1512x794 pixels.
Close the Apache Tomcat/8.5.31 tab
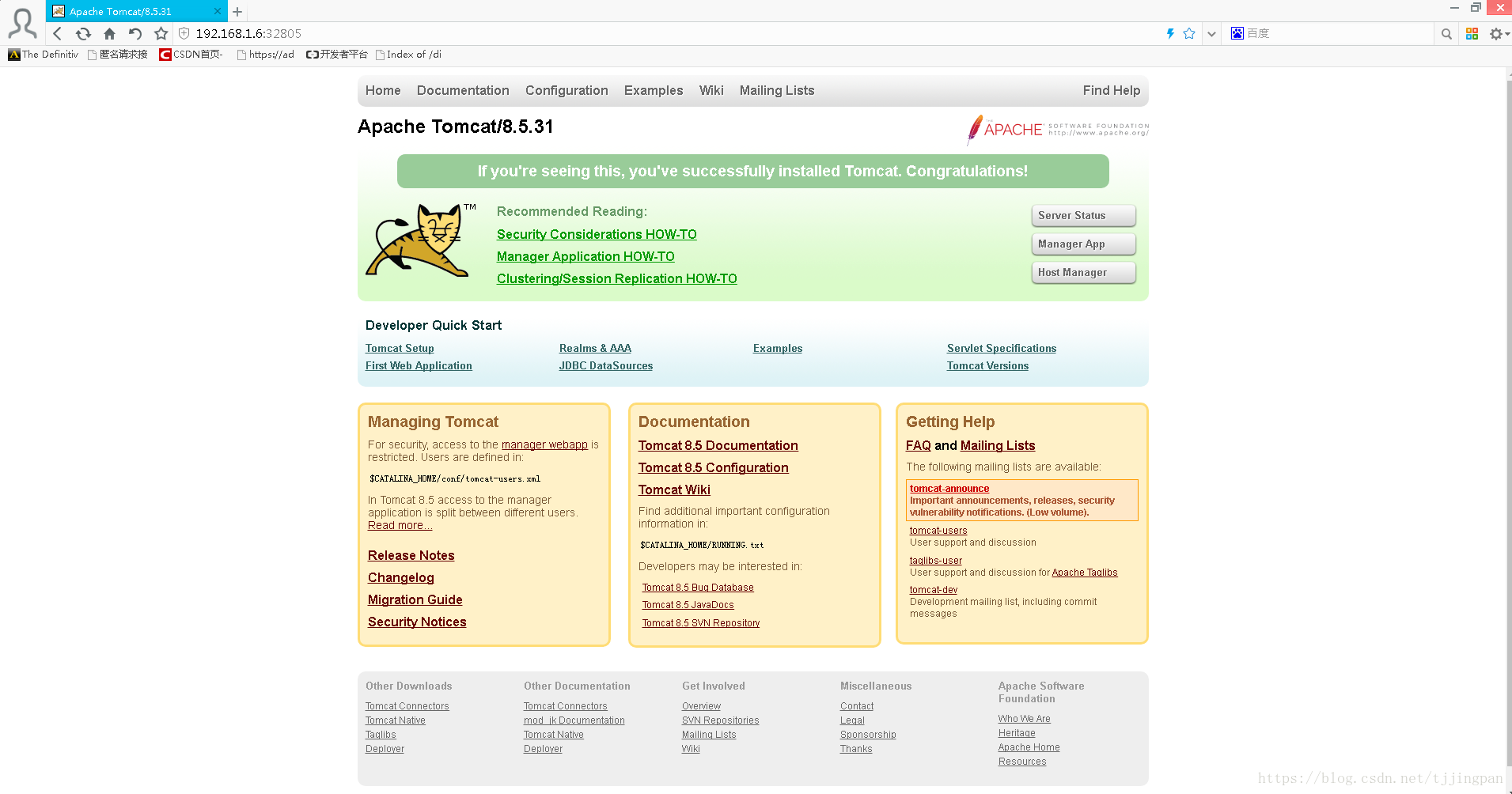pos(218,11)
